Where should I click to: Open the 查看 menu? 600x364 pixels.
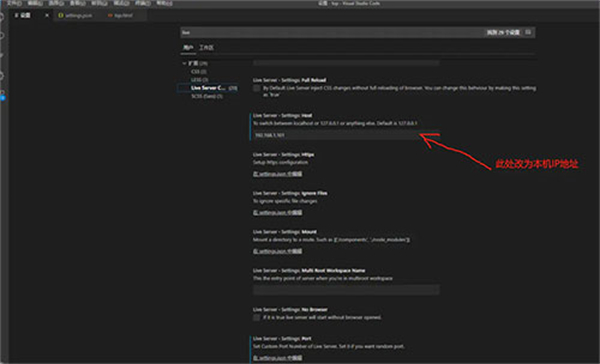(78, 3)
